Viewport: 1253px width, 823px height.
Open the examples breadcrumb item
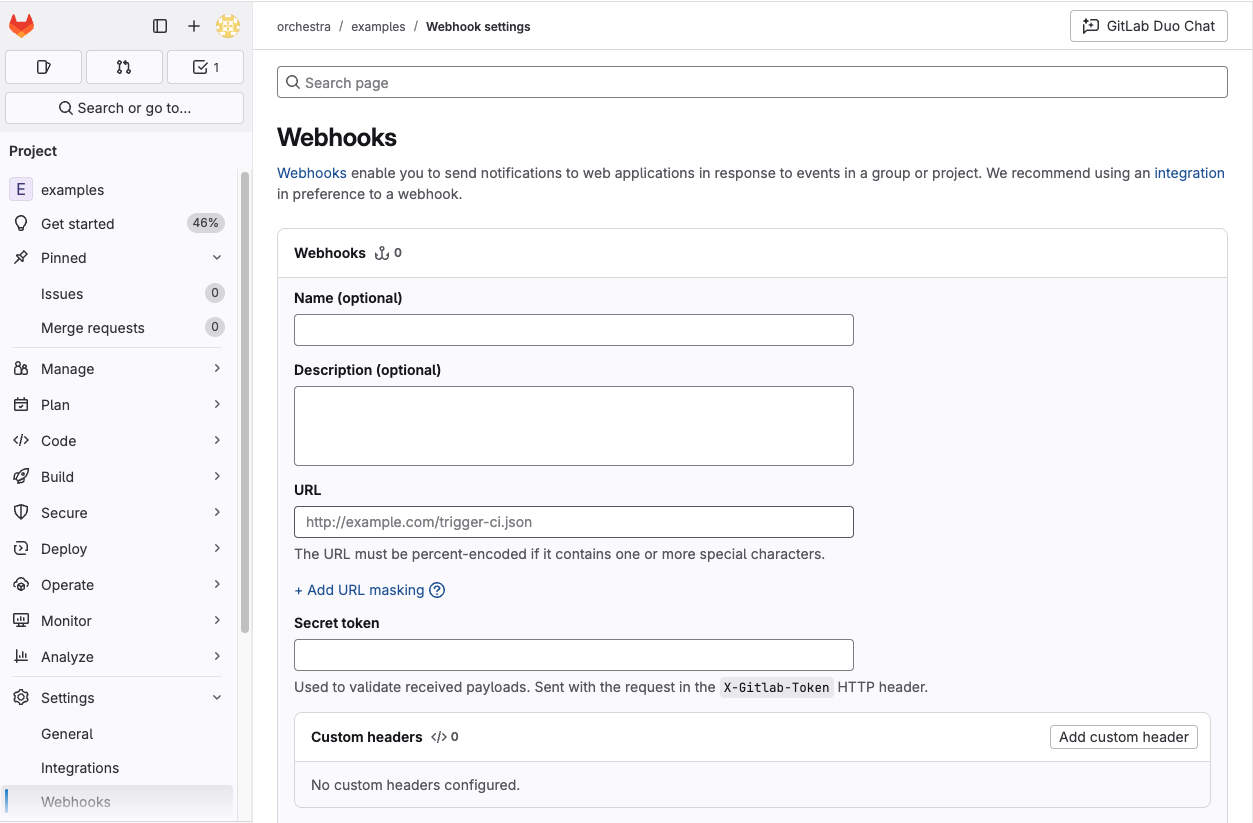pyautogui.click(x=378, y=26)
